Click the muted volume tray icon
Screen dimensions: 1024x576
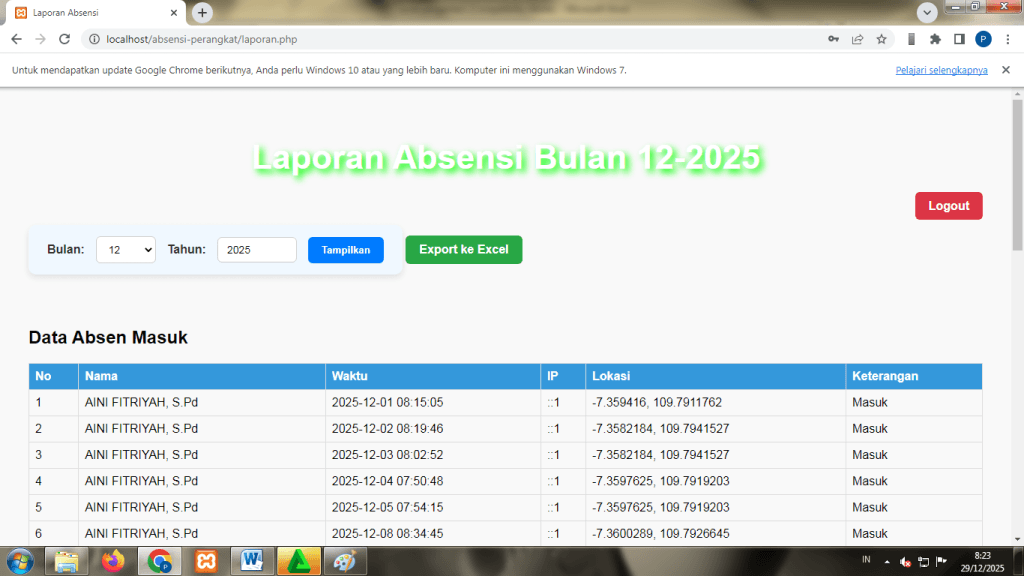[905, 562]
